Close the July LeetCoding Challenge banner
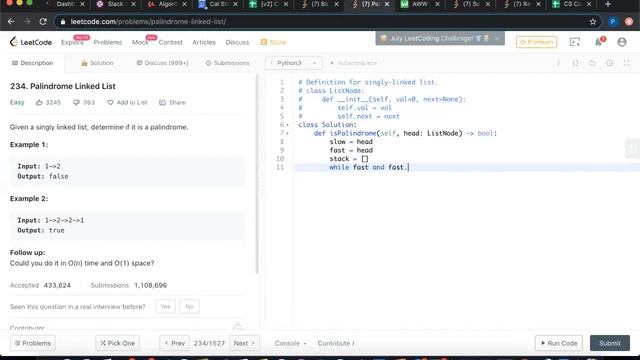This screenshot has height=360, width=640. click(x=497, y=38)
